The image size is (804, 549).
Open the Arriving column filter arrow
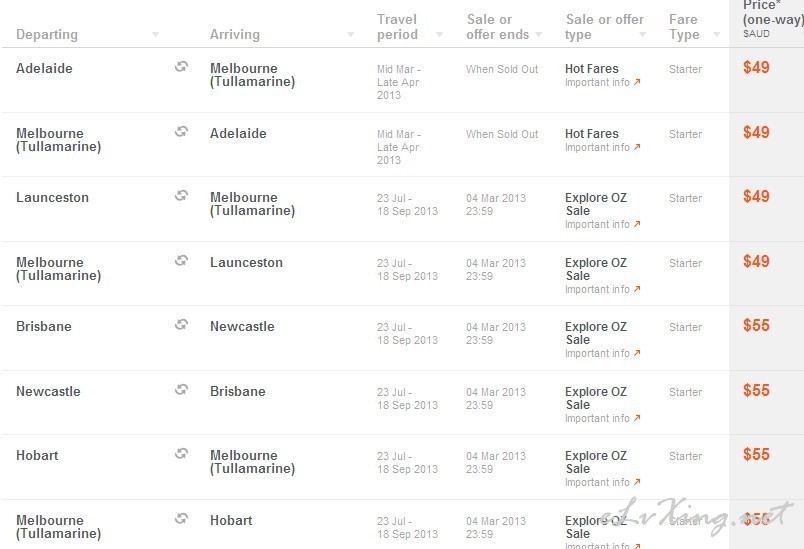351,34
